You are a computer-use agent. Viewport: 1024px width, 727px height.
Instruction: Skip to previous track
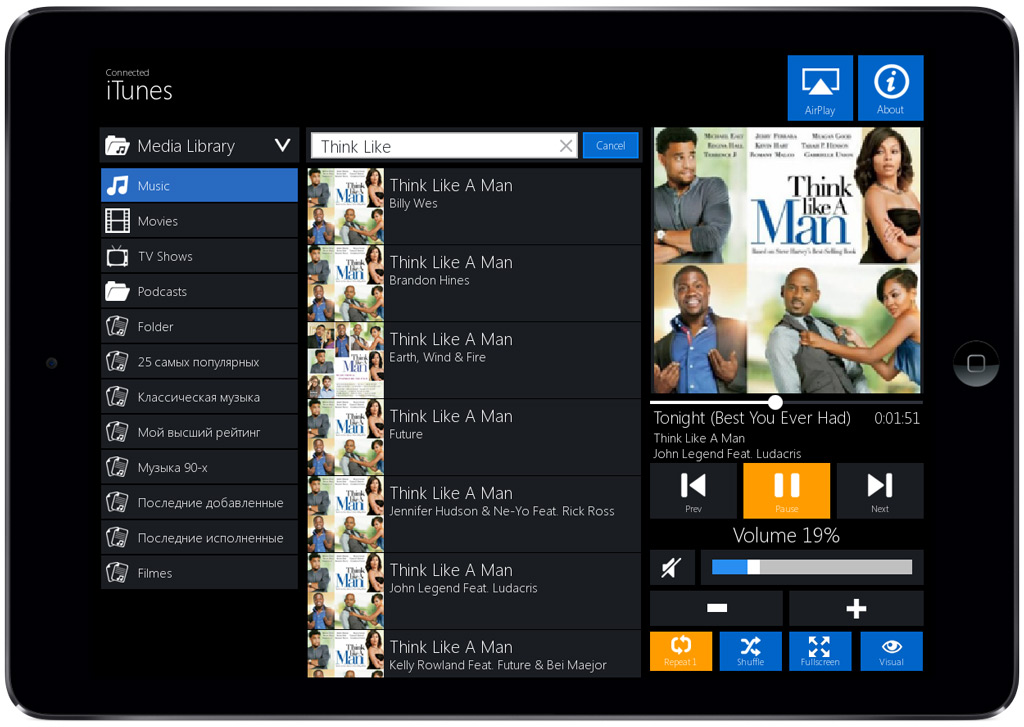(x=693, y=490)
